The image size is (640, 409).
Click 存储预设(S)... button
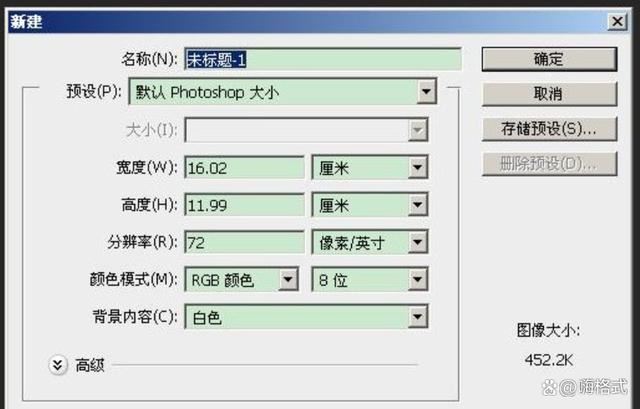pyautogui.click(x=549, y=129)
